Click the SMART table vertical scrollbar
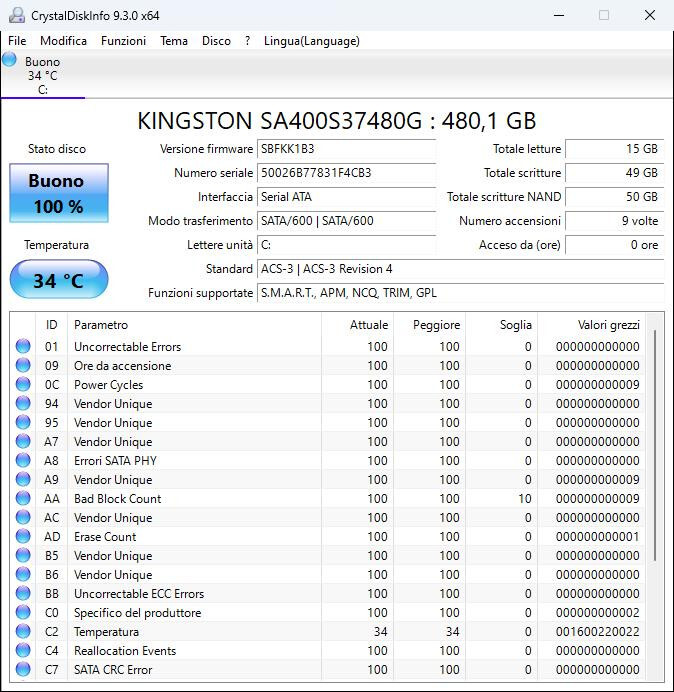This screenshot has height=692, width=674. [655, 446]
